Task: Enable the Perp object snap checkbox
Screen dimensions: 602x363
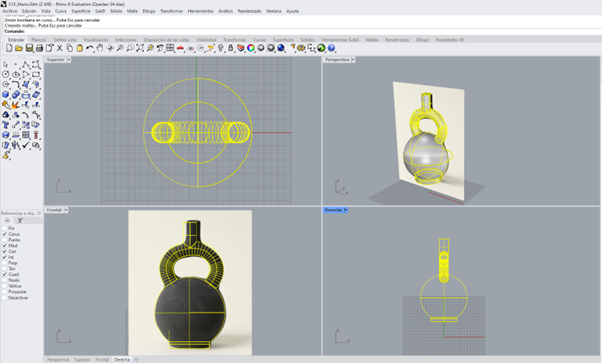Action: point(5,263)
